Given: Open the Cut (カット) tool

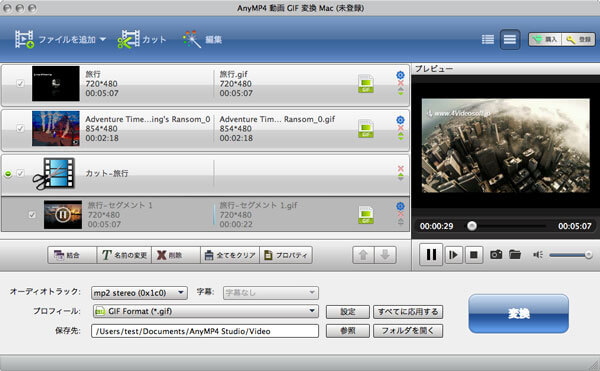Looking at the screenshot, I should [x=142, y=39].
